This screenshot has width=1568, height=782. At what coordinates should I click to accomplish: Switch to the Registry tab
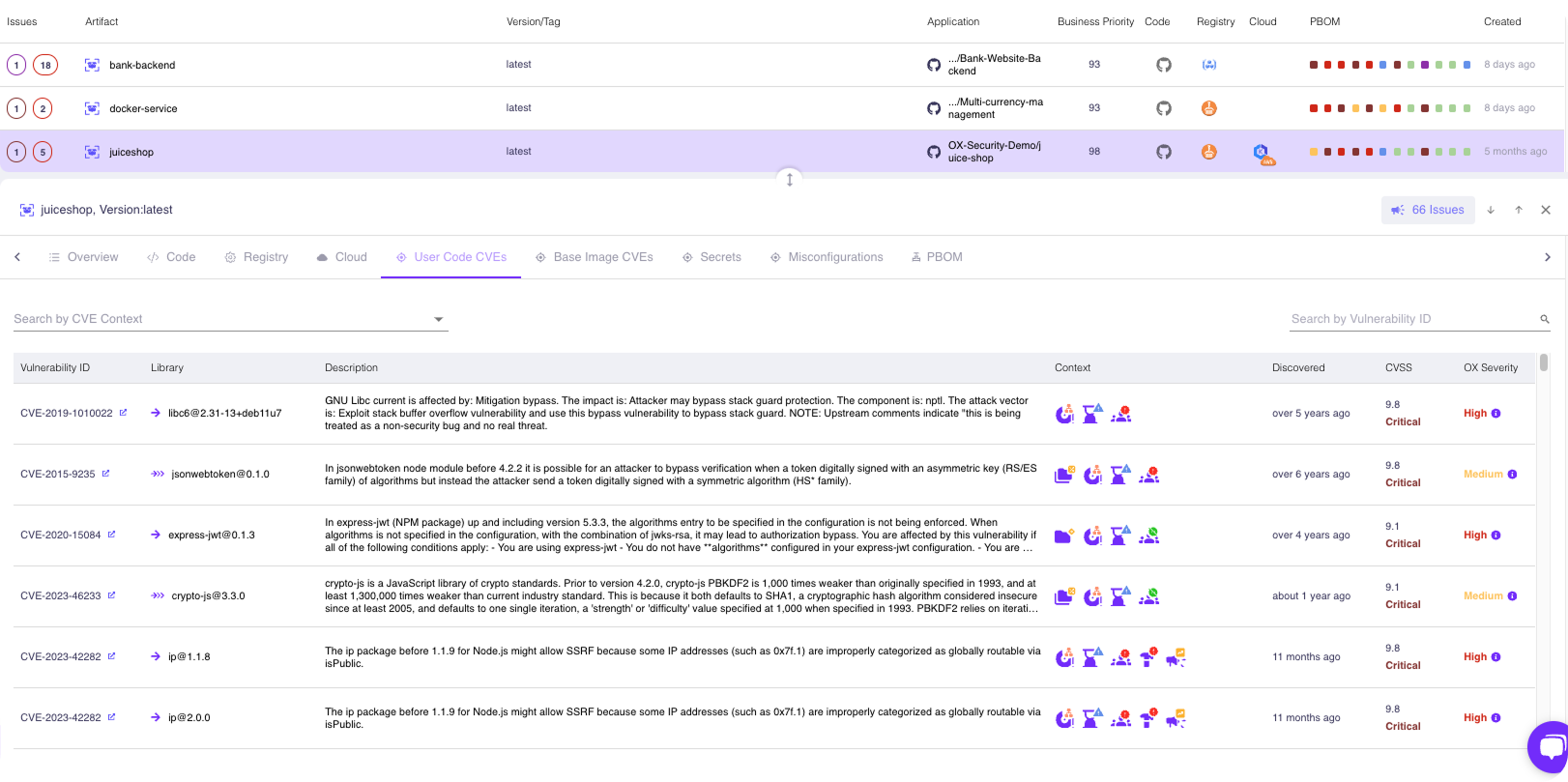click(x=256, y=257)
